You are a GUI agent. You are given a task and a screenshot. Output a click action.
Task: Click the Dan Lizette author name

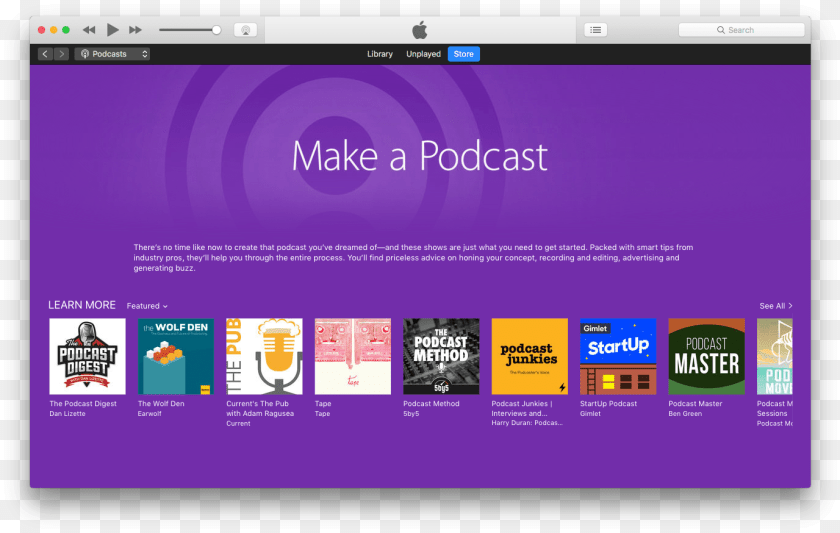(68, 414)
